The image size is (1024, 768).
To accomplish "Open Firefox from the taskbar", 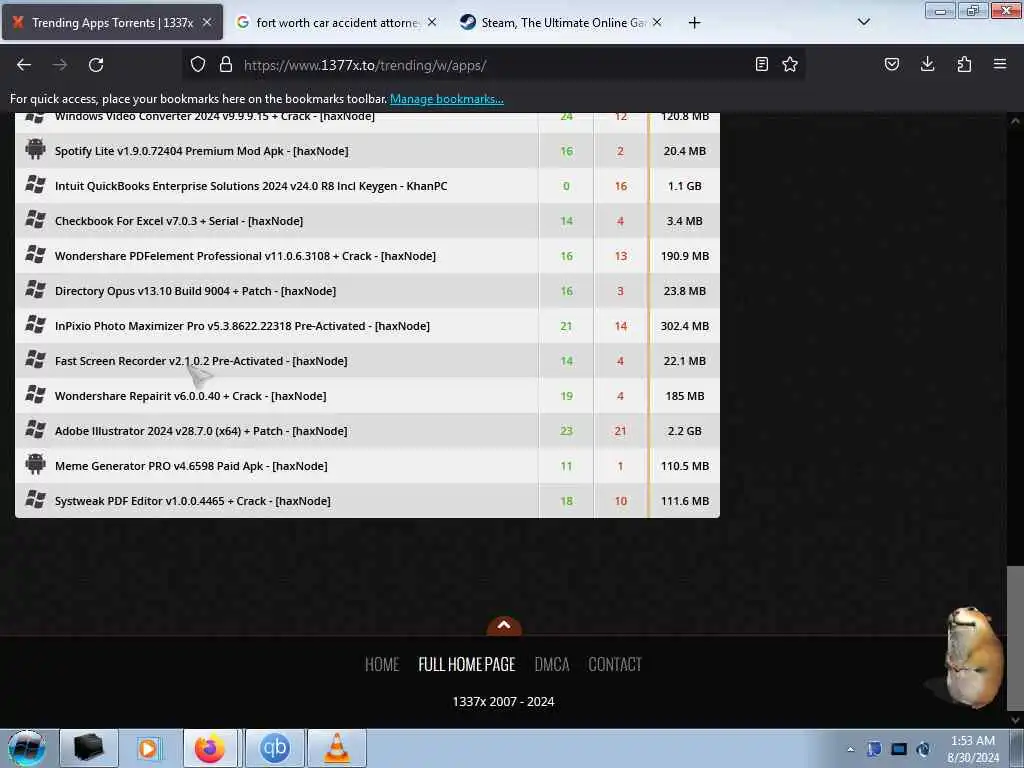I will pyautogui.click(x=210, y=748).
